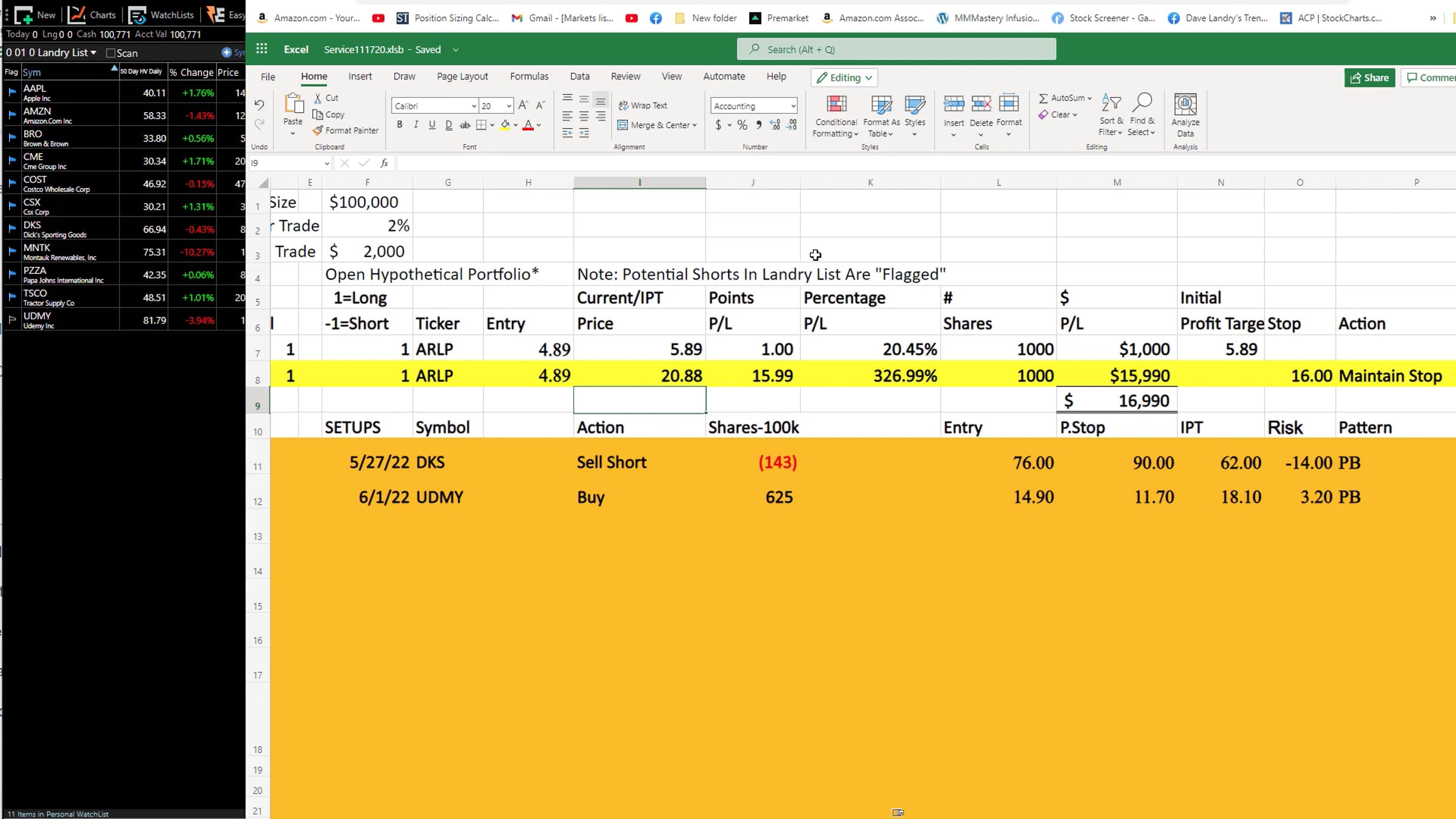The width and height of the screenshot is (1456, 819).
Task: Toggle the flag on the AAPL row
Action: click(12, 92)
